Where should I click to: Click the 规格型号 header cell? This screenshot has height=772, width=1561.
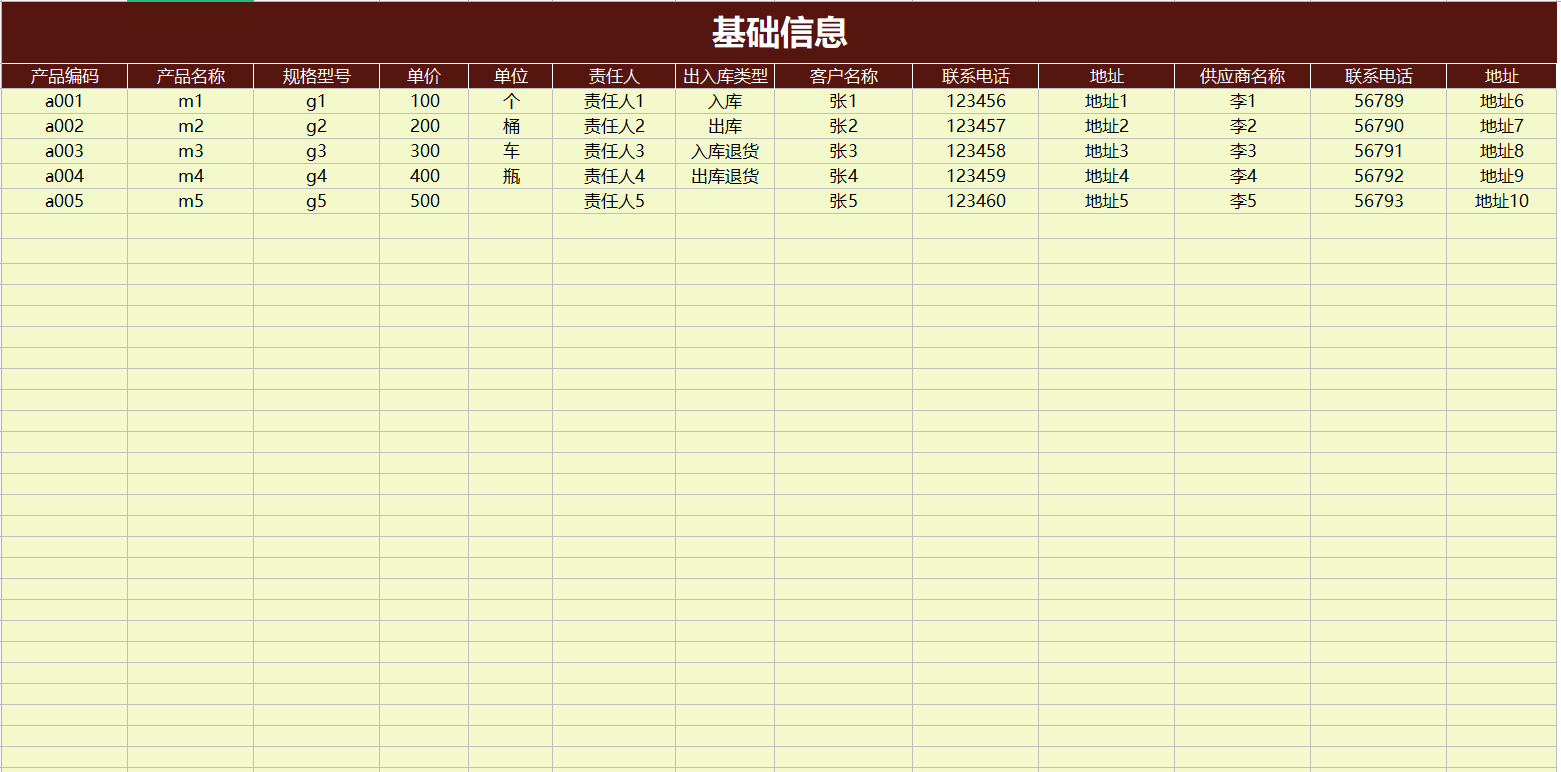click(317, 76)
